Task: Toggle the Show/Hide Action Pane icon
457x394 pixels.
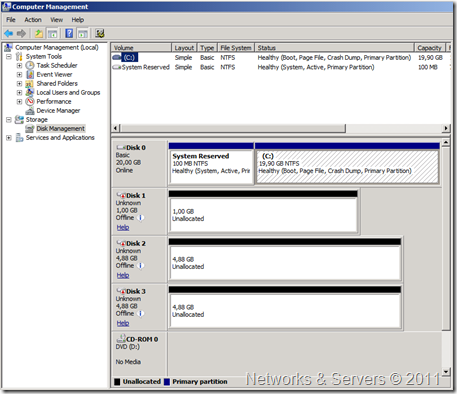Action: coord(82,33)
